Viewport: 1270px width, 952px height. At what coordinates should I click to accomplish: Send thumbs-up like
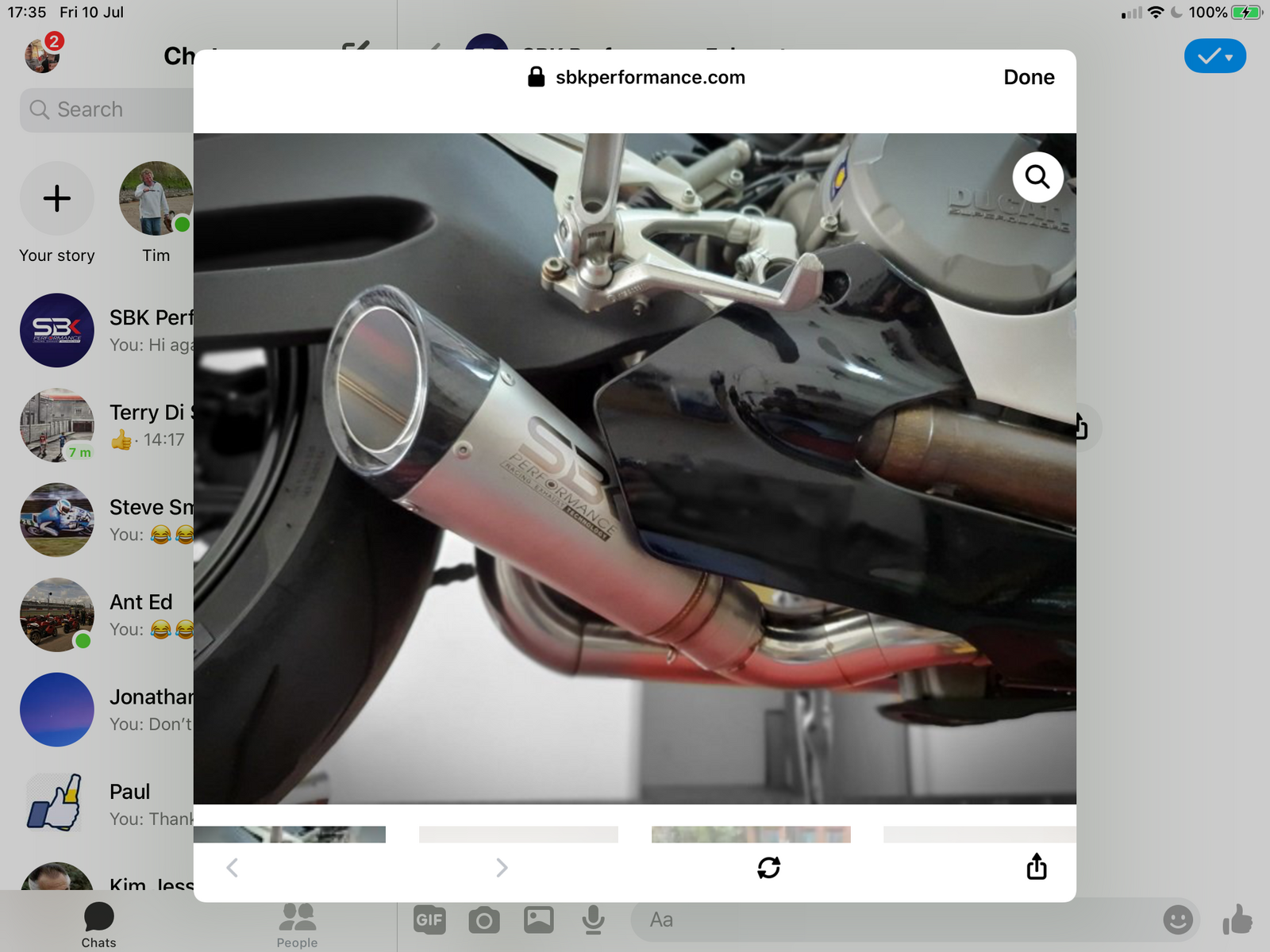click(1237, 920)
